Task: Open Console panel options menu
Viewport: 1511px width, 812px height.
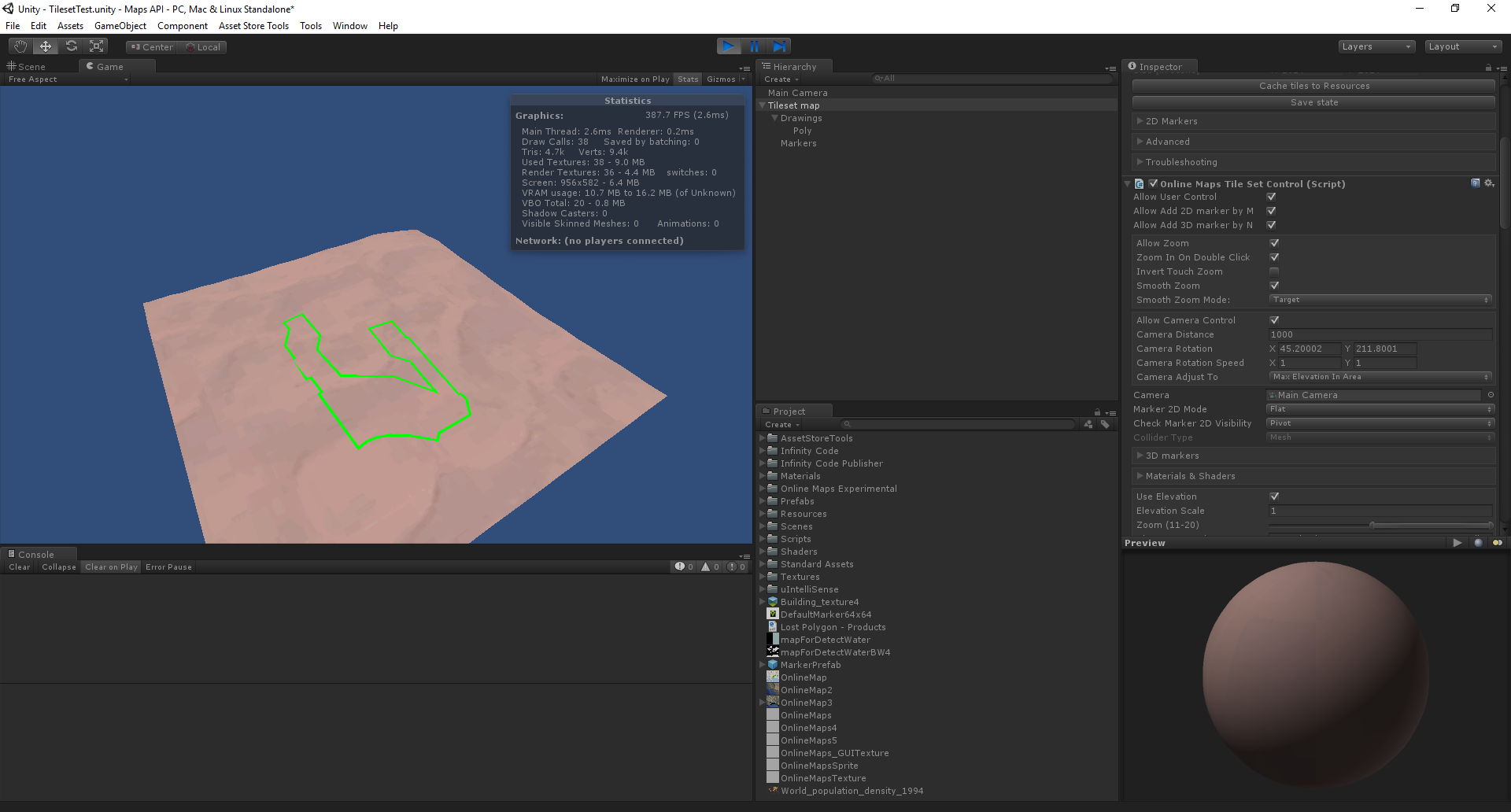Action: 744,556
